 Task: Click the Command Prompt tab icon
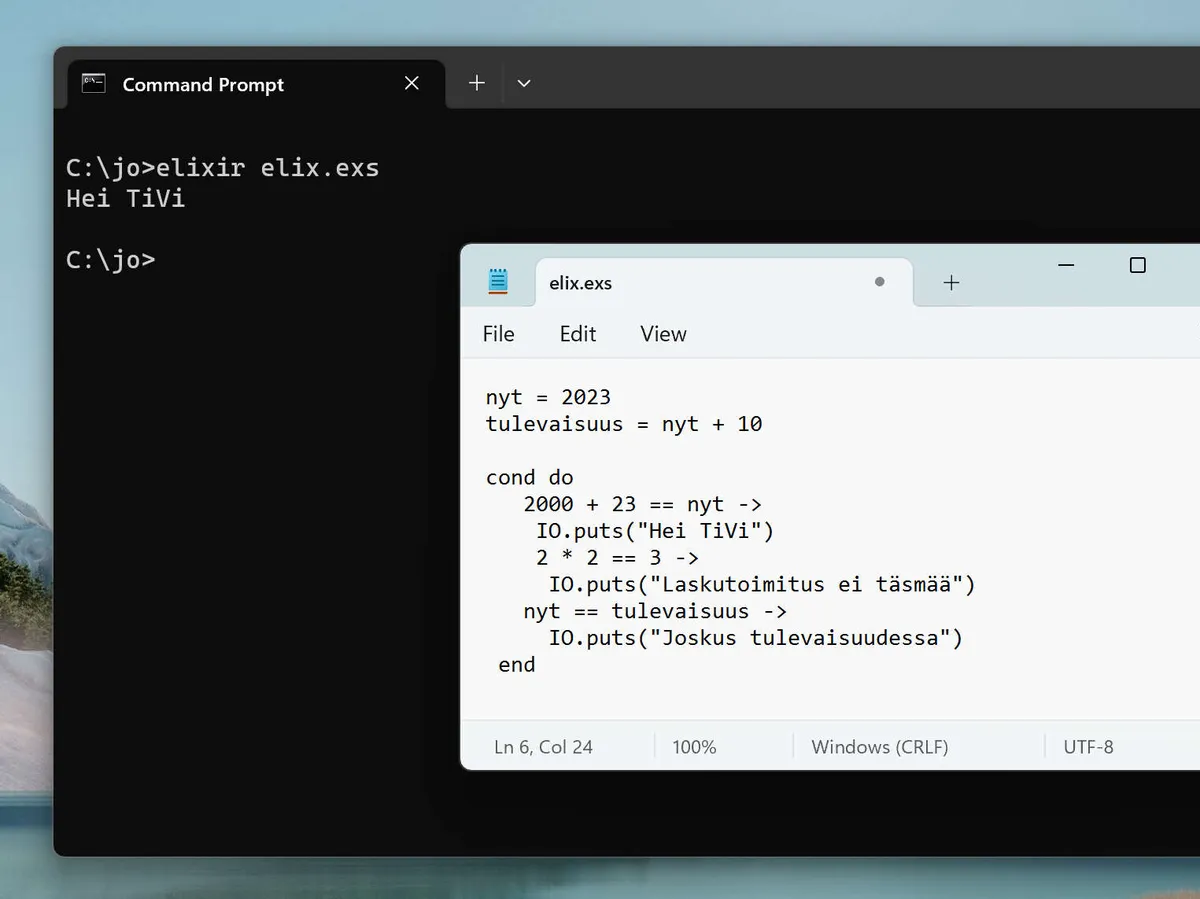point(94,84)
